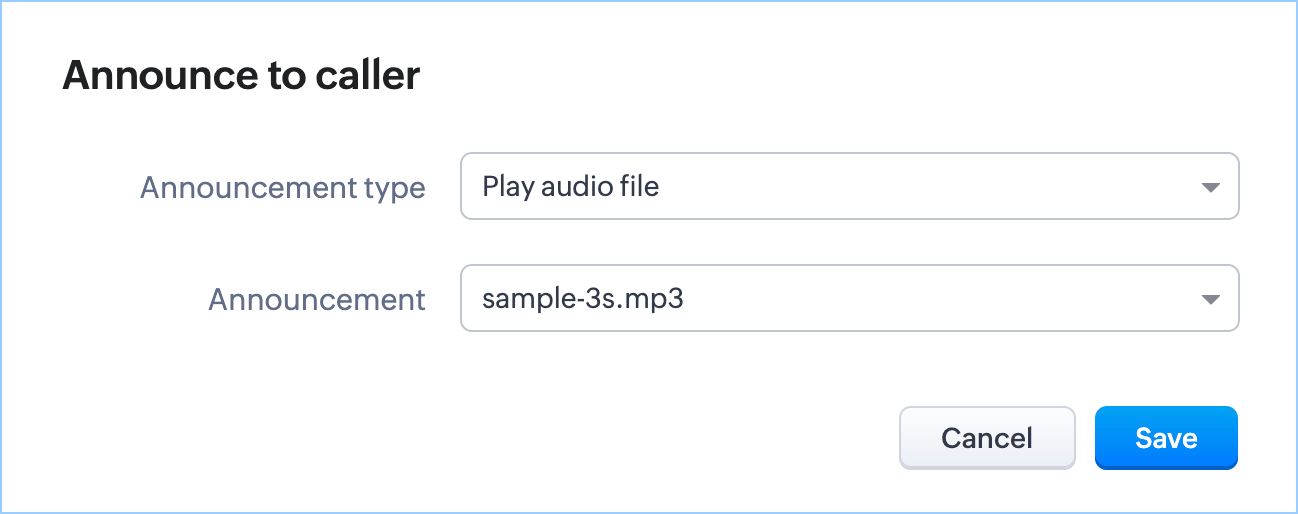The width and height of the screenshot is (1298, 514).
Task: Click the Announcement type dropdown arrow
Action: pyautogui.click(x=1210, y=187)
